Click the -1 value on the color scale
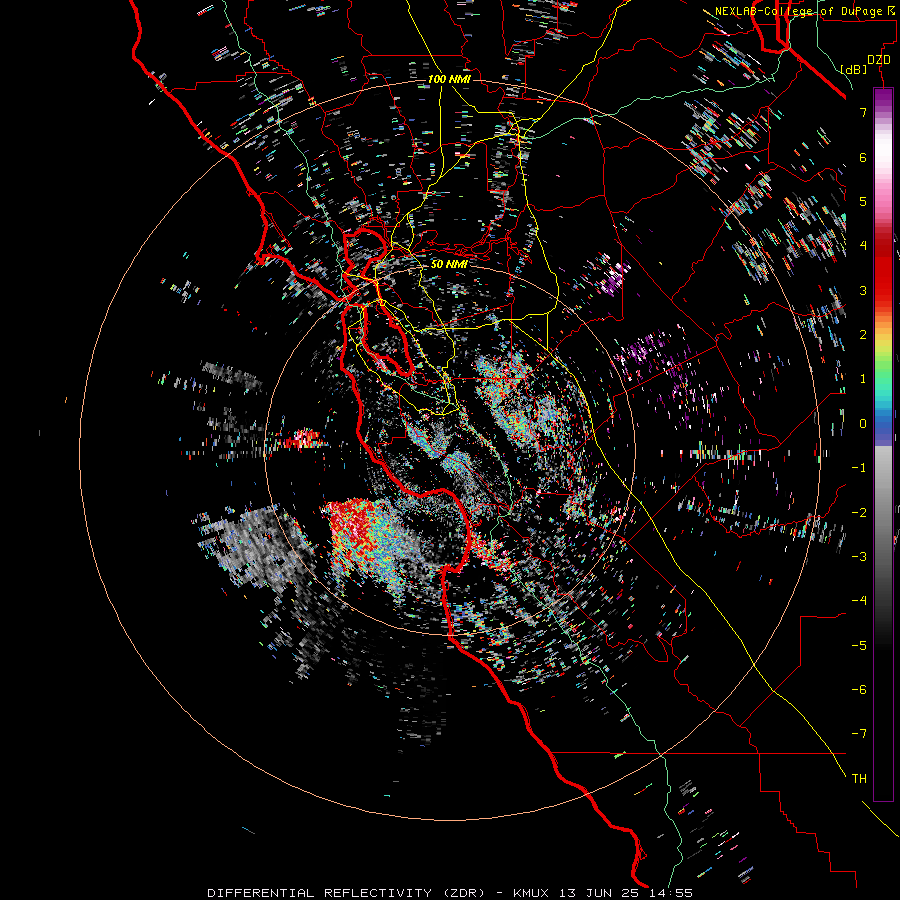 pos(859,468)
